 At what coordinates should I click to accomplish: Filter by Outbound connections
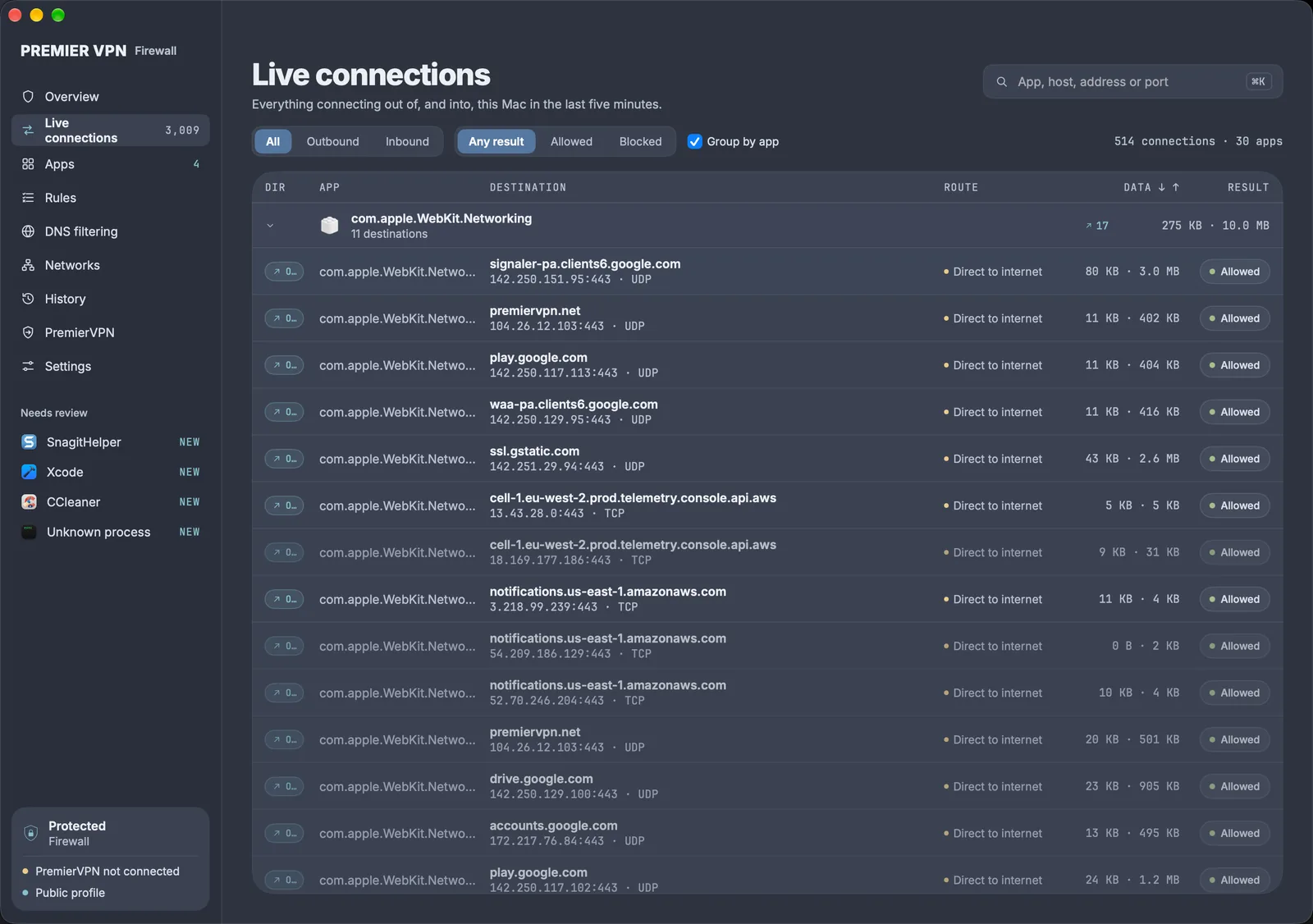click(332, 141)
